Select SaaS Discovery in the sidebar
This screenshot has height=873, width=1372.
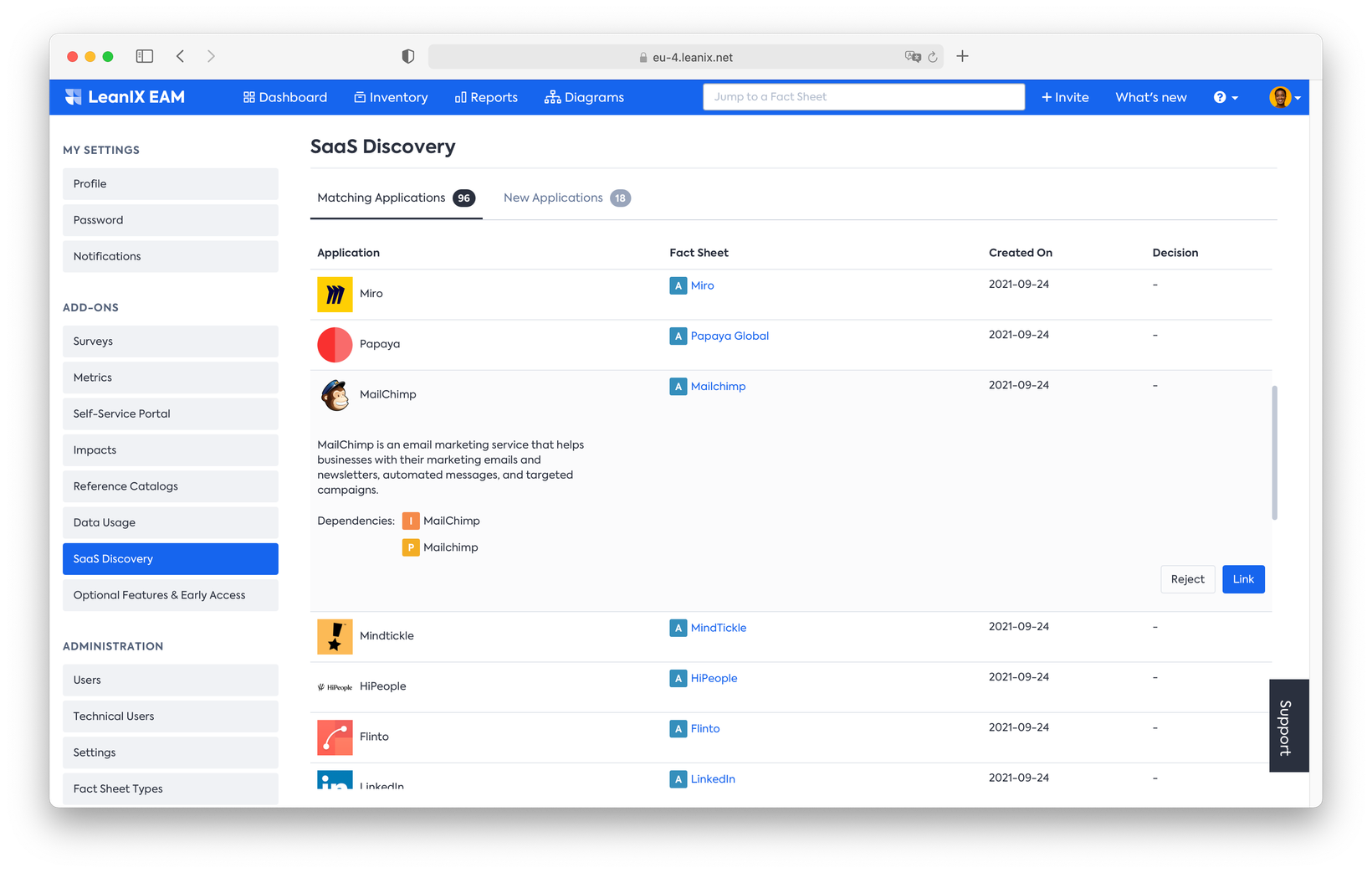171,559
